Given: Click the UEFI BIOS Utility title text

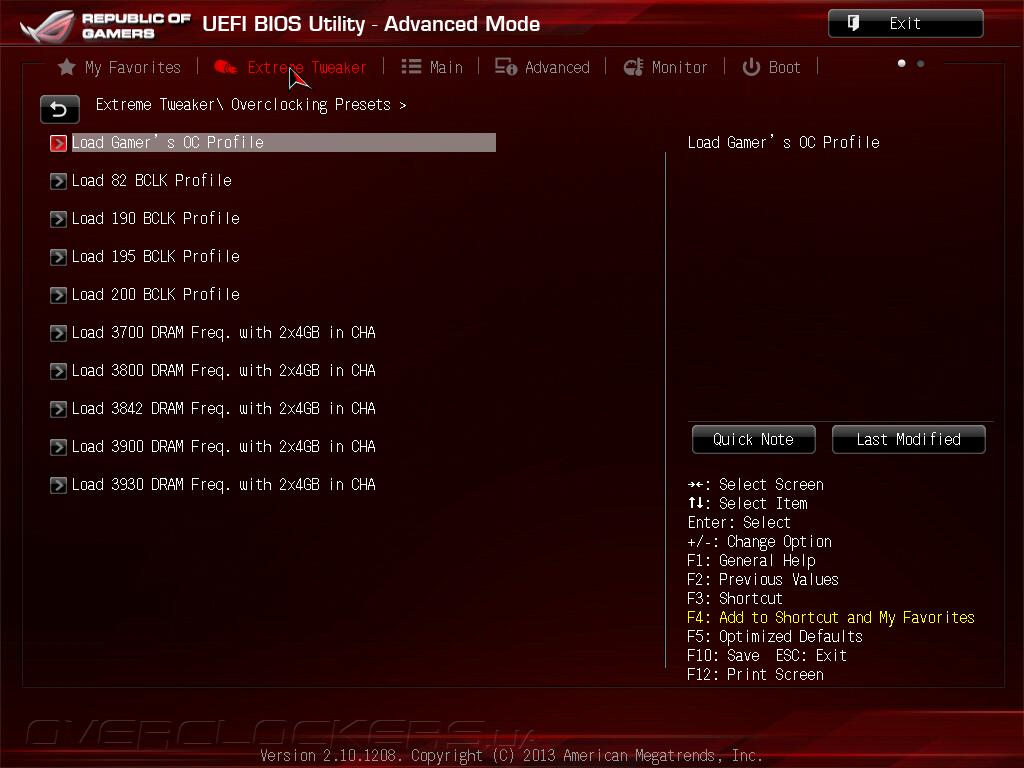Looking at the screenshot, I should [x=371, y=24].
